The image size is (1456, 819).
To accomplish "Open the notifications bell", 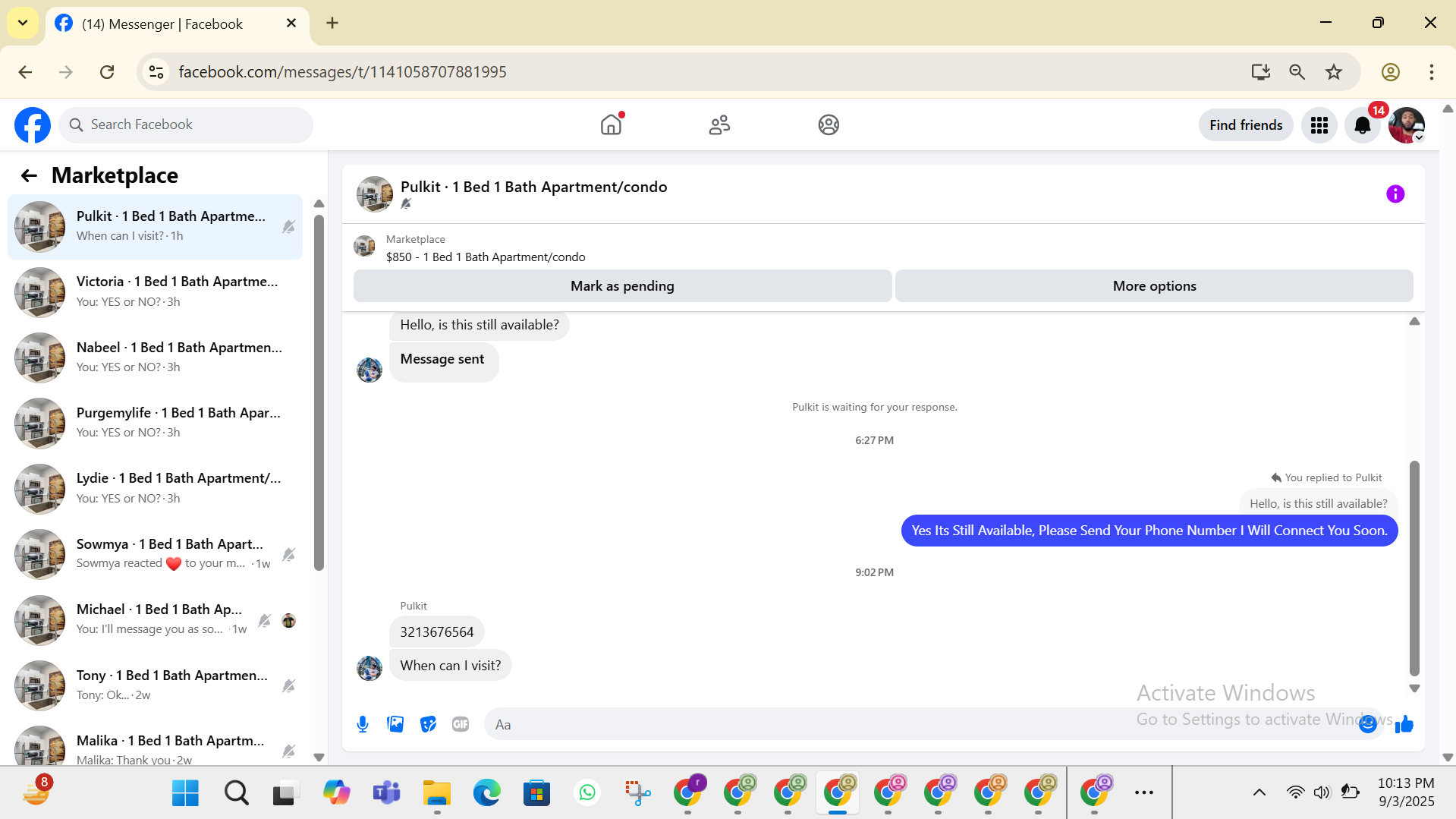I will [1363, 125].
